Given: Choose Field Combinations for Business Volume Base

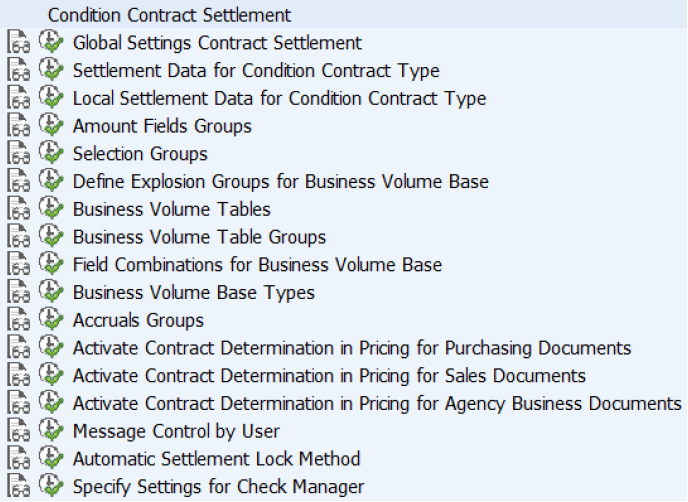Looking at the screenshot, I should click(x=258, y=265).
